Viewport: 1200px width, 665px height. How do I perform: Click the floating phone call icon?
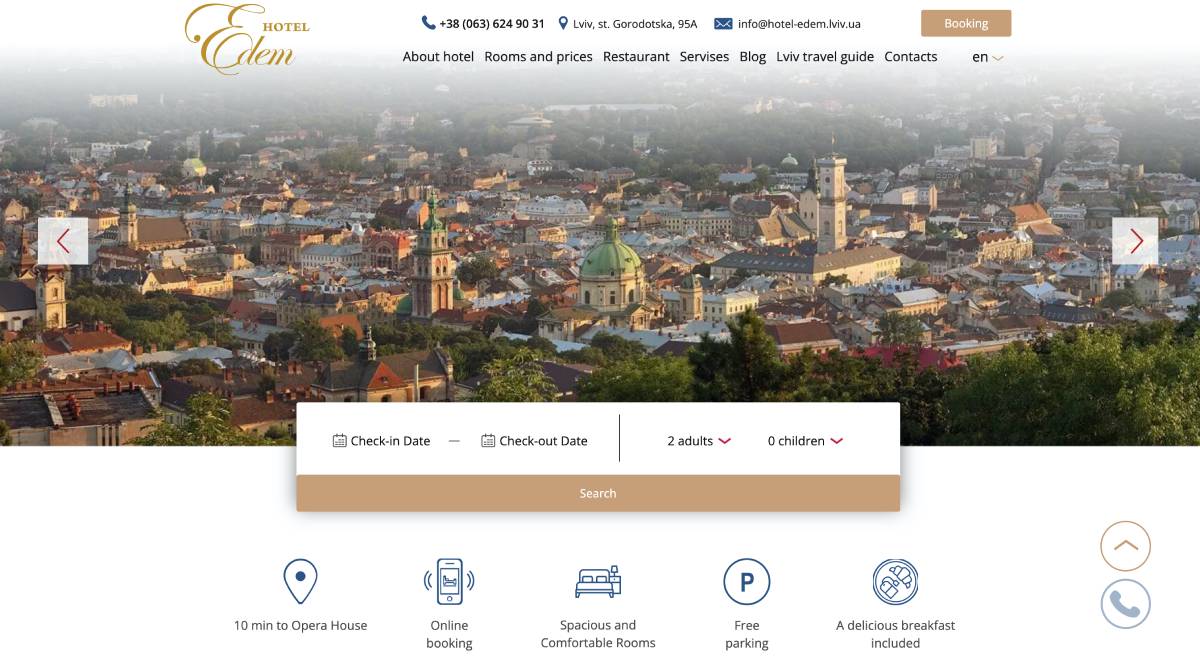coord(1125,604)
